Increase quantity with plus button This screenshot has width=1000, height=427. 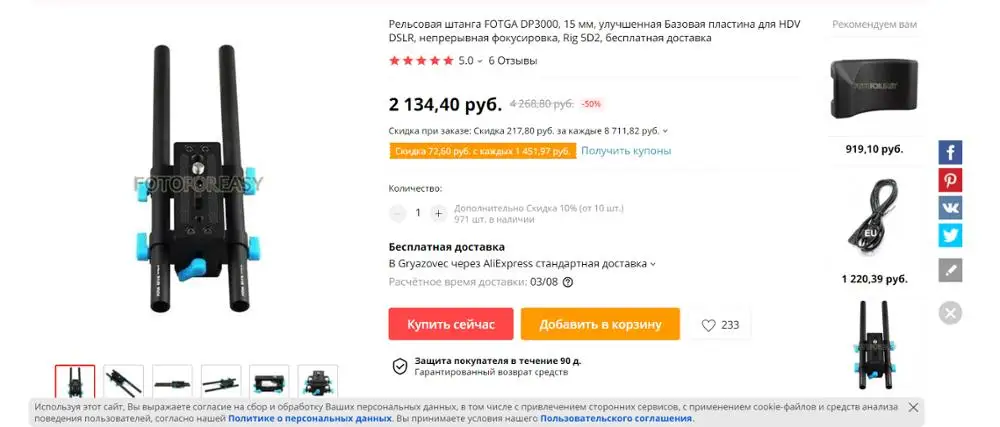pos(438,213)
